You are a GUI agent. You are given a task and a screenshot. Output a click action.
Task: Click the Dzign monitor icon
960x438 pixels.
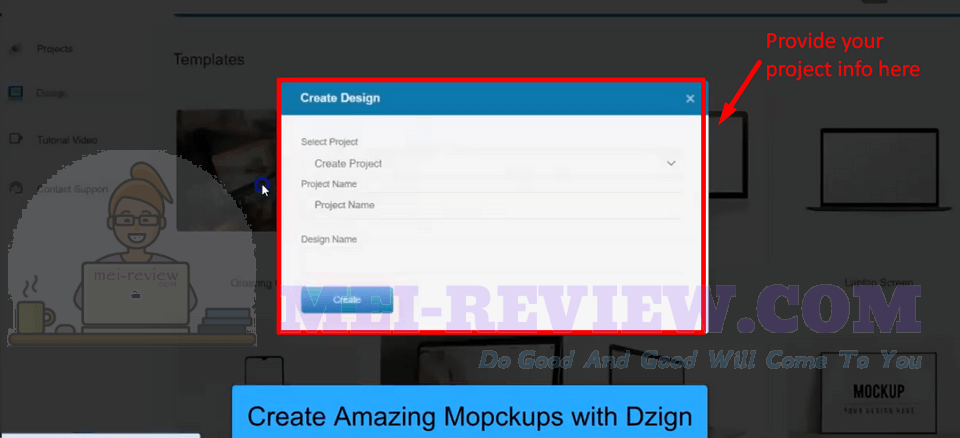point(16,93)
